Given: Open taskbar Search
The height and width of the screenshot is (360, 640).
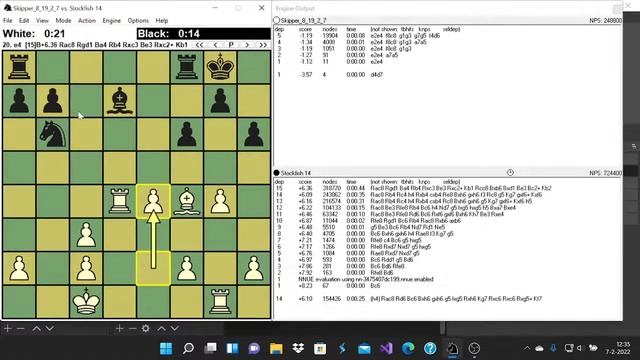Looking at the screenshot, I should click(x=188, y=349).
